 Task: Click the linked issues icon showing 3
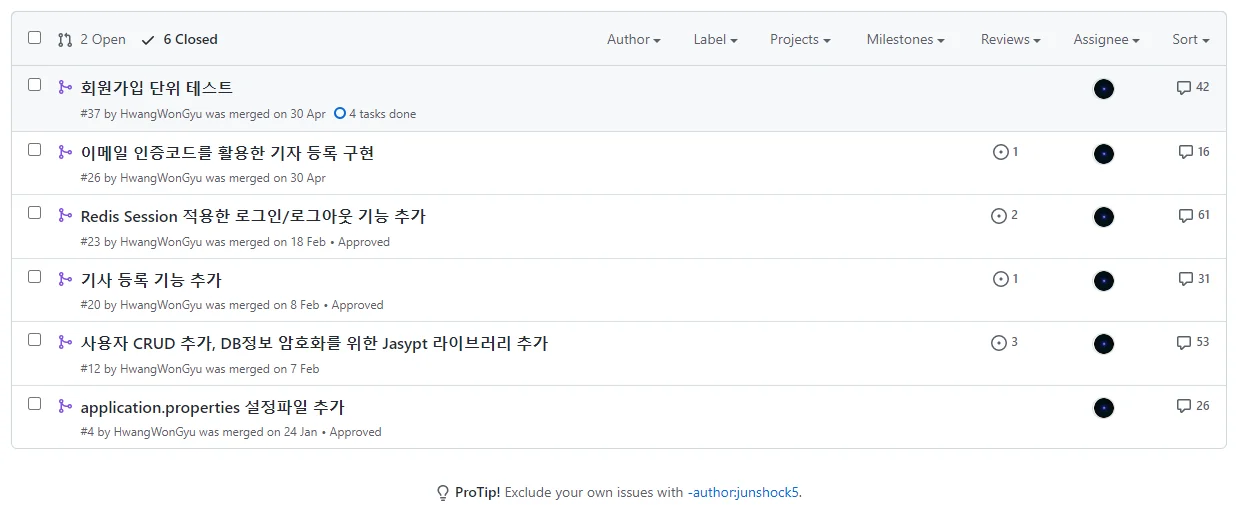point(998,343)
